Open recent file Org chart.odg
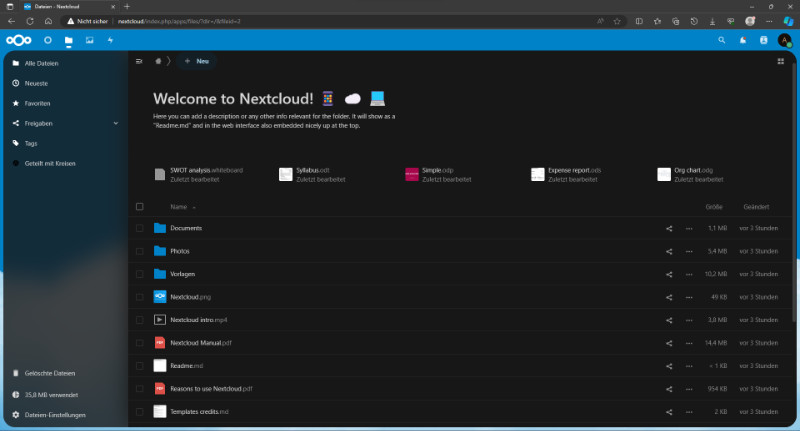This screenshot has width=800, height=431. click(x=691, y=174)
